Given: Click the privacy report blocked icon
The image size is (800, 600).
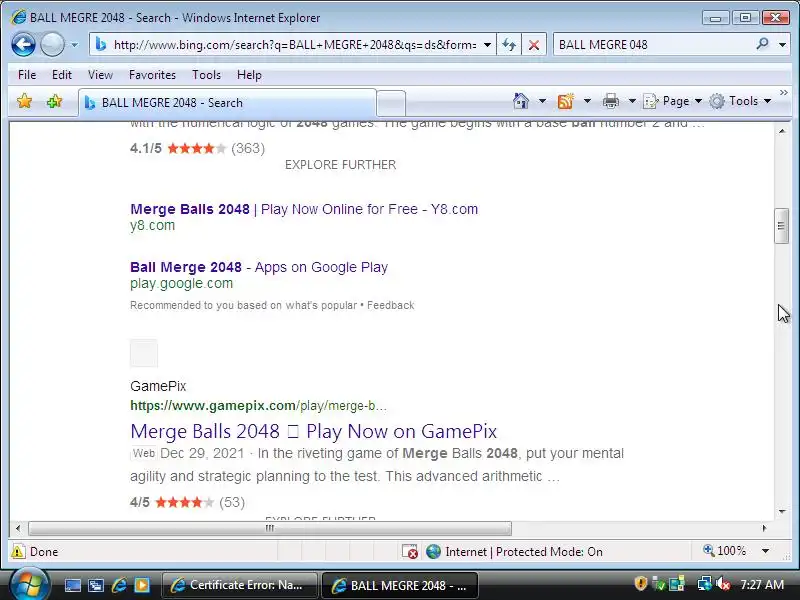Looking at the screenshot, I should [410, 552].
